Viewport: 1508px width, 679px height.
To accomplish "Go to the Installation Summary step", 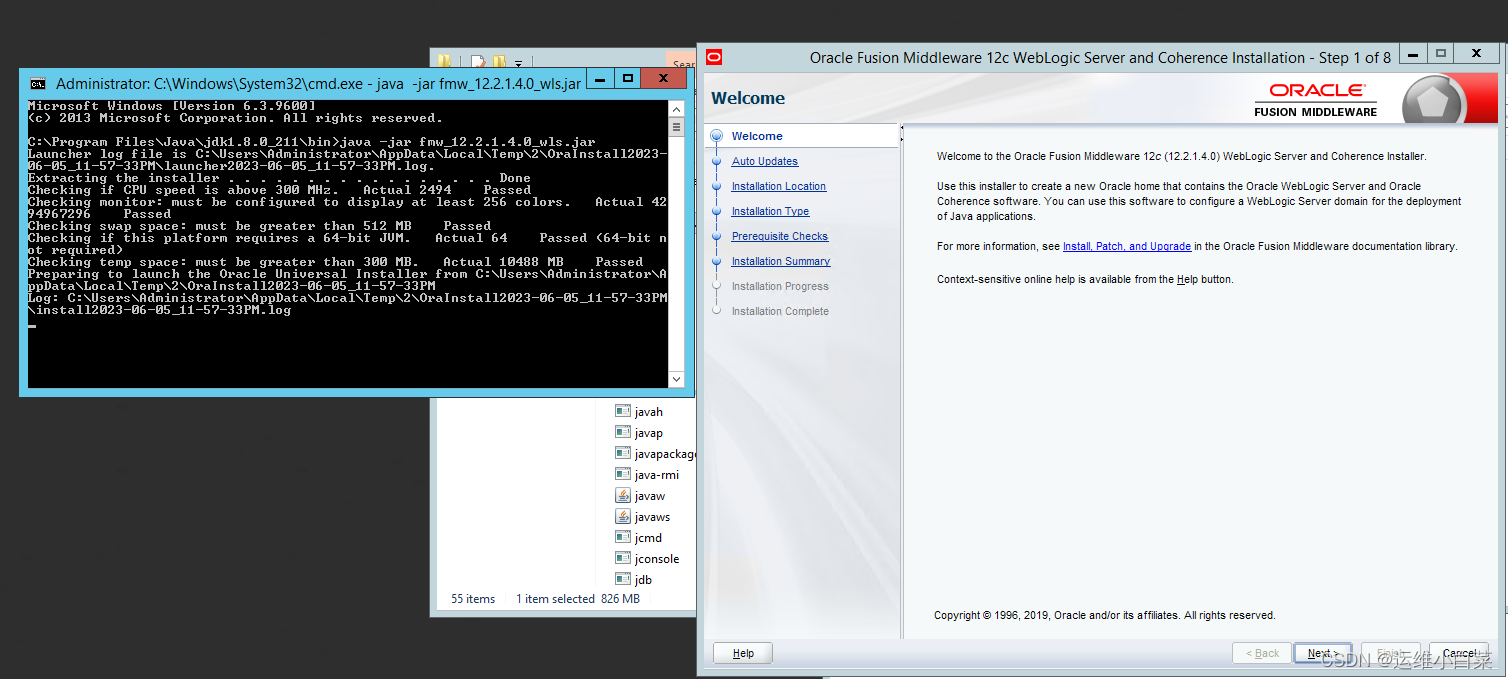I will coord(780,261).
